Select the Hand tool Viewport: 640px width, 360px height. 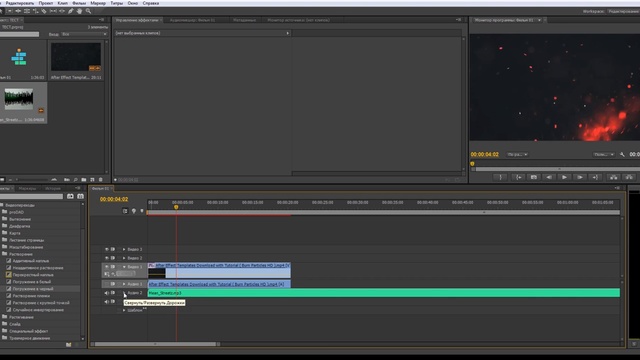(x=79, y=11)
